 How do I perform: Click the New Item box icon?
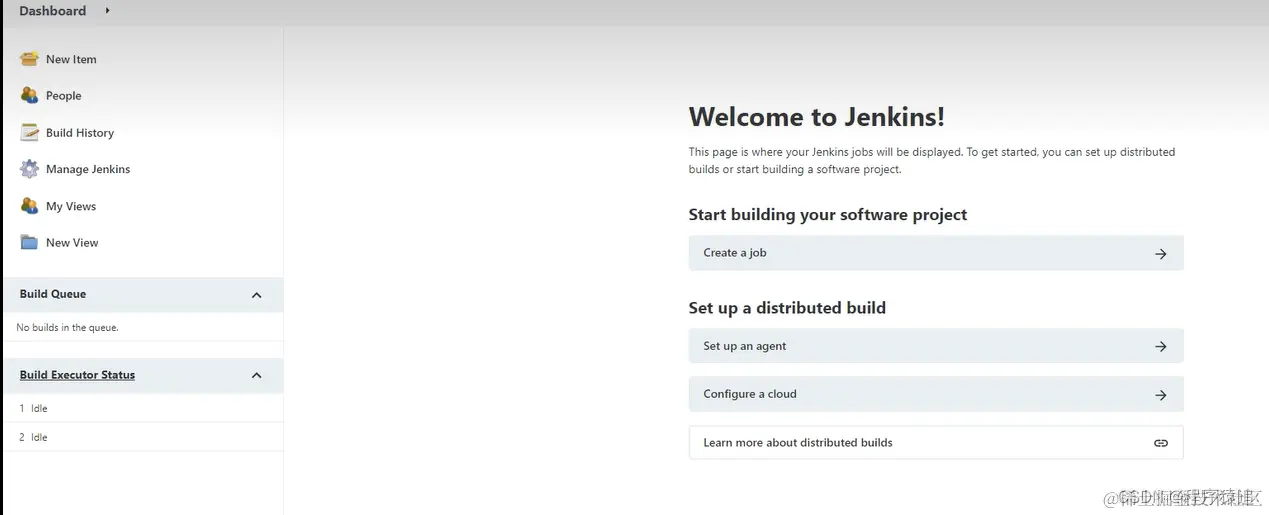tap(29, 59)
